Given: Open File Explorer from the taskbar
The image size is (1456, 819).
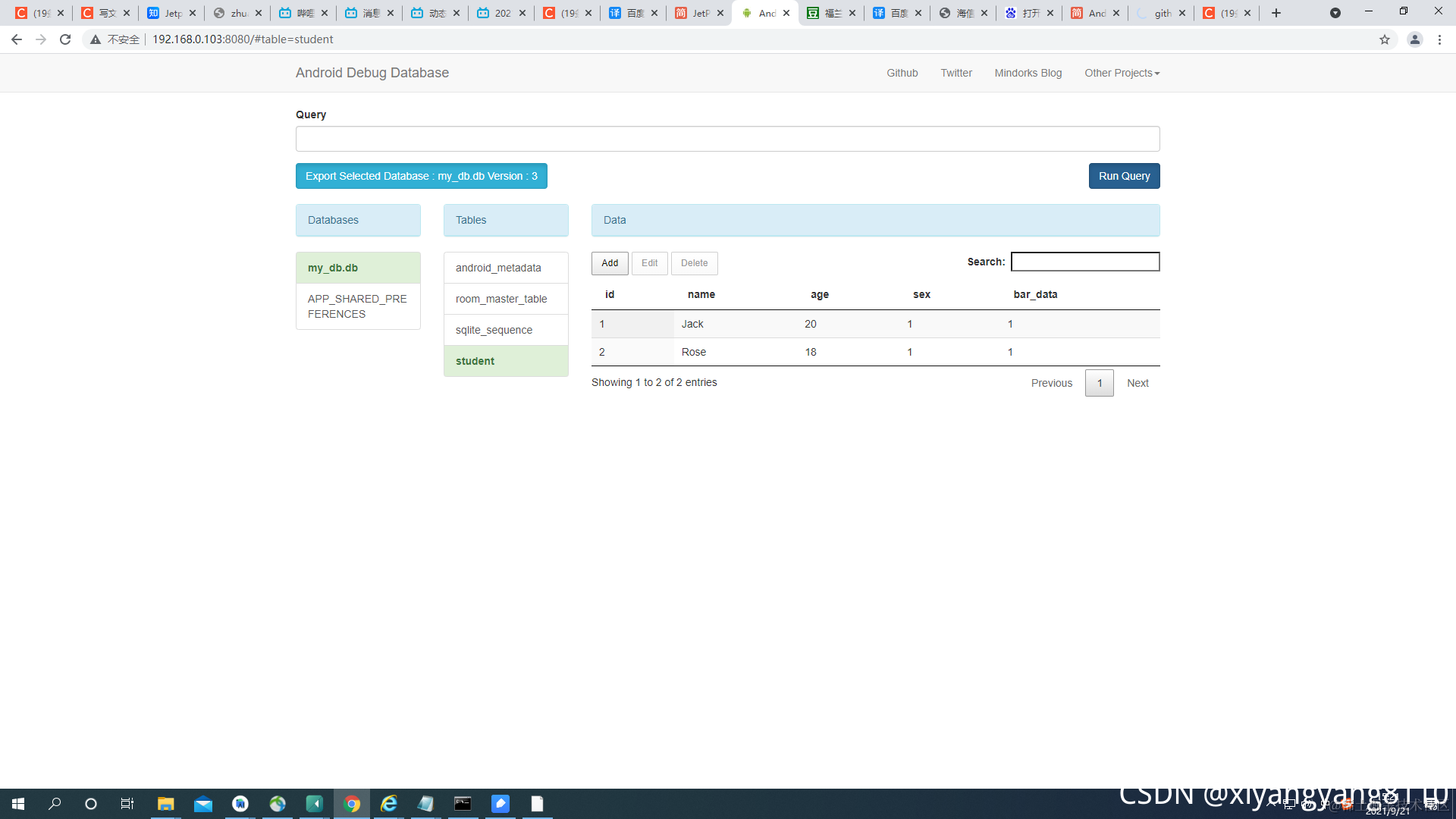Looking at the screenshot, I should point(165,804).
